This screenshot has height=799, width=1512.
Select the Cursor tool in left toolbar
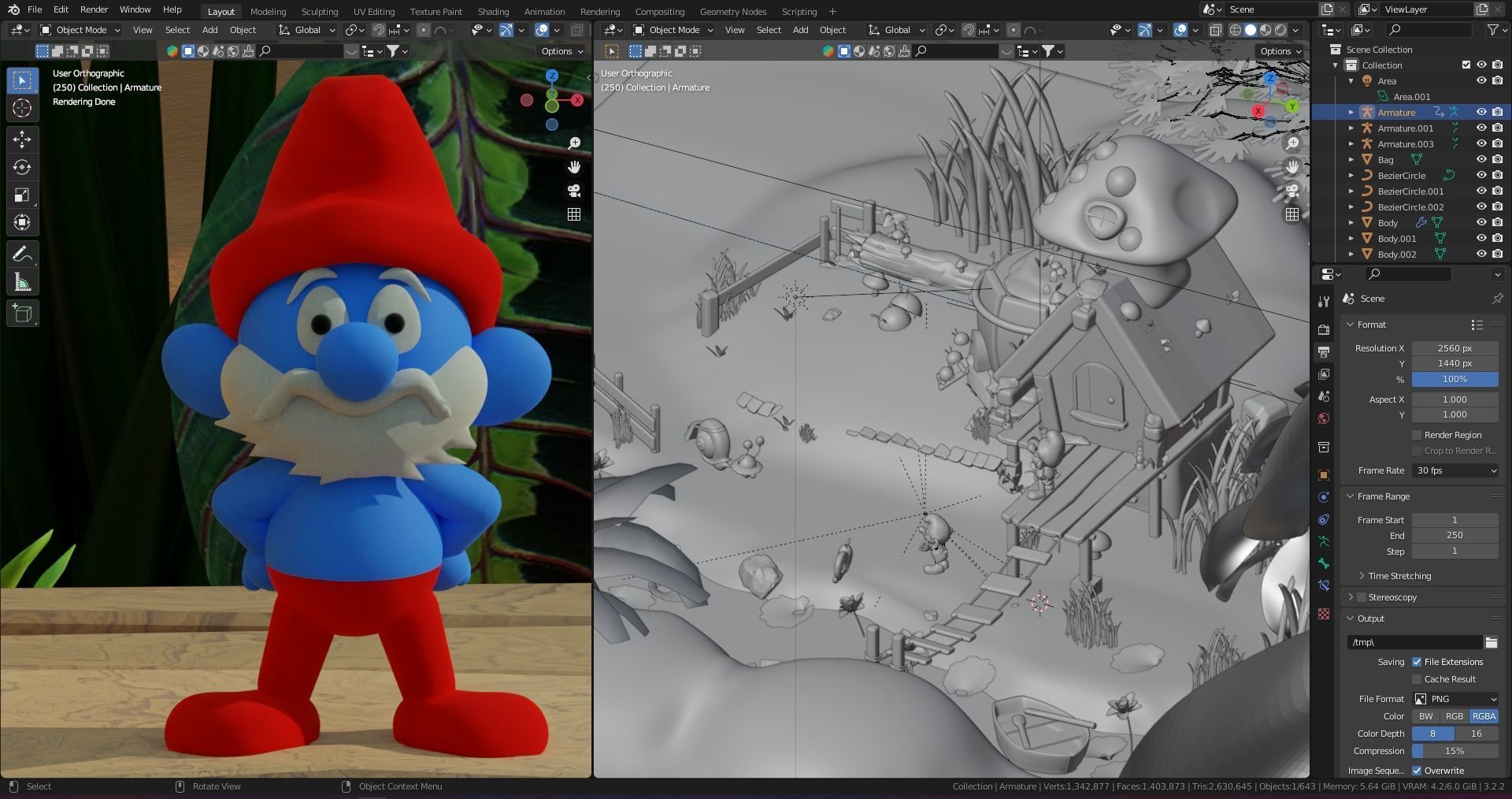click(x=22, y=108)
